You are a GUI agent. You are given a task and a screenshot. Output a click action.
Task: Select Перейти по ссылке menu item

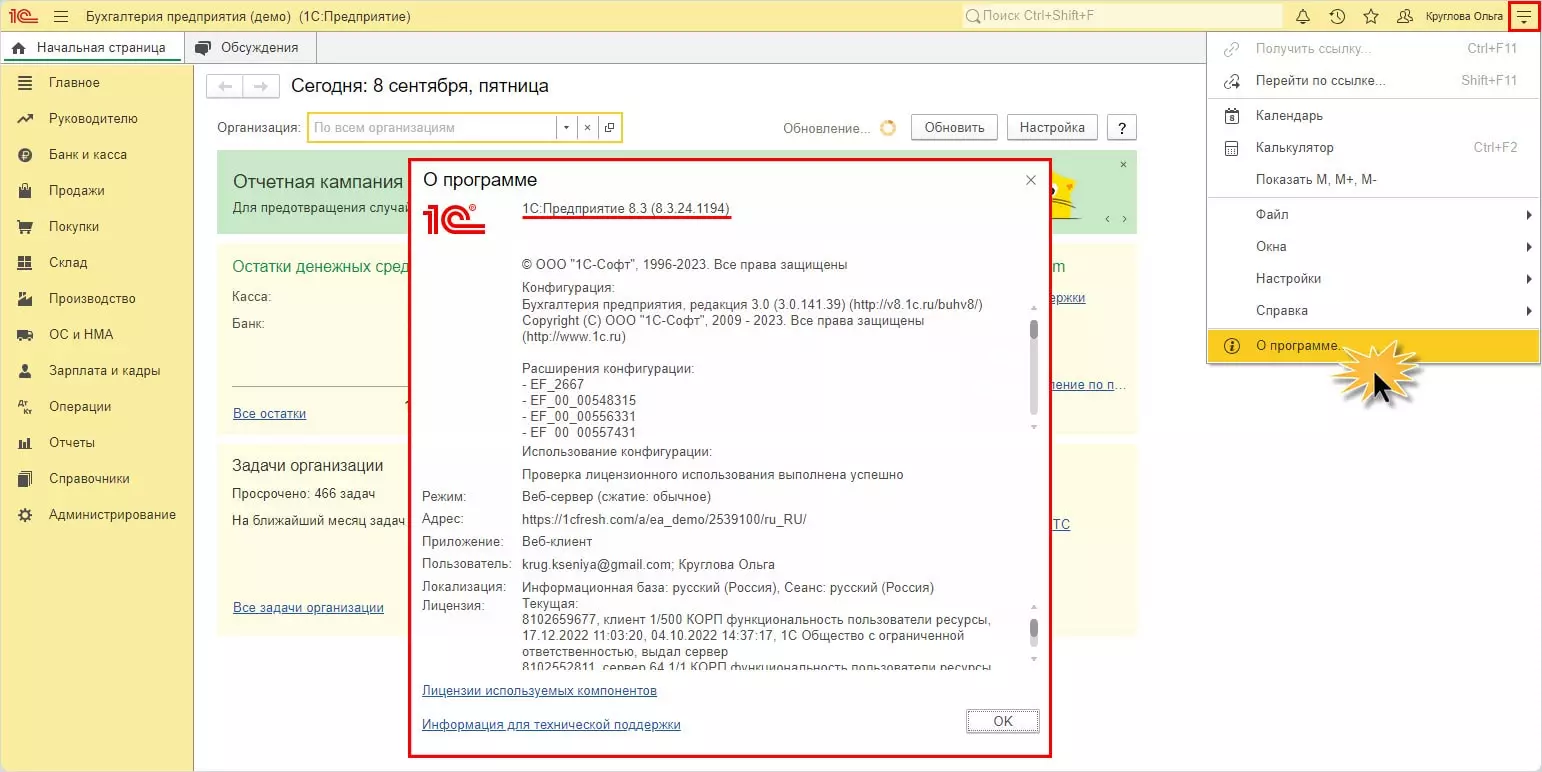1374,80
